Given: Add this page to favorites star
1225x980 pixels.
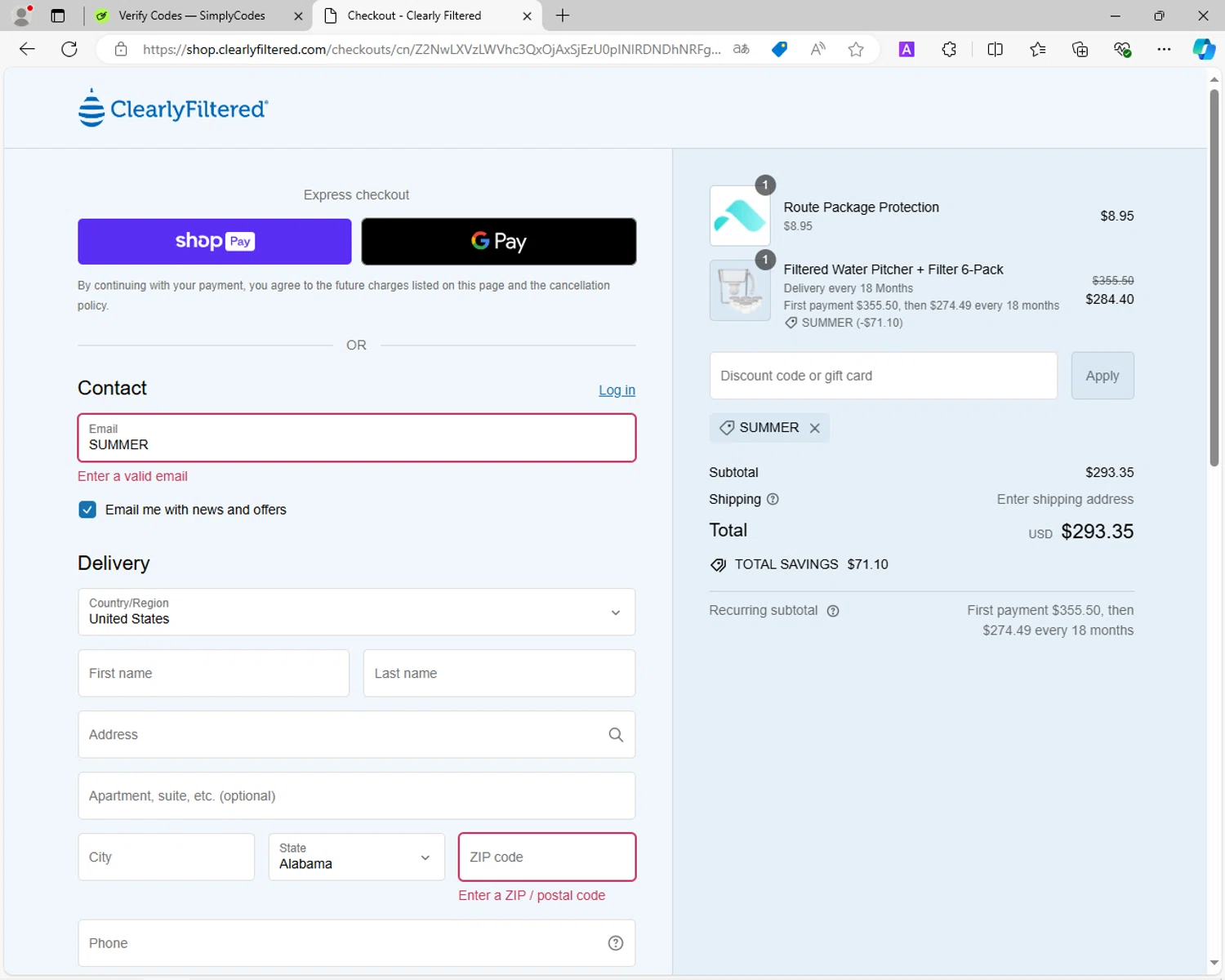Looking at the screenshot, I should click(856, 49).
